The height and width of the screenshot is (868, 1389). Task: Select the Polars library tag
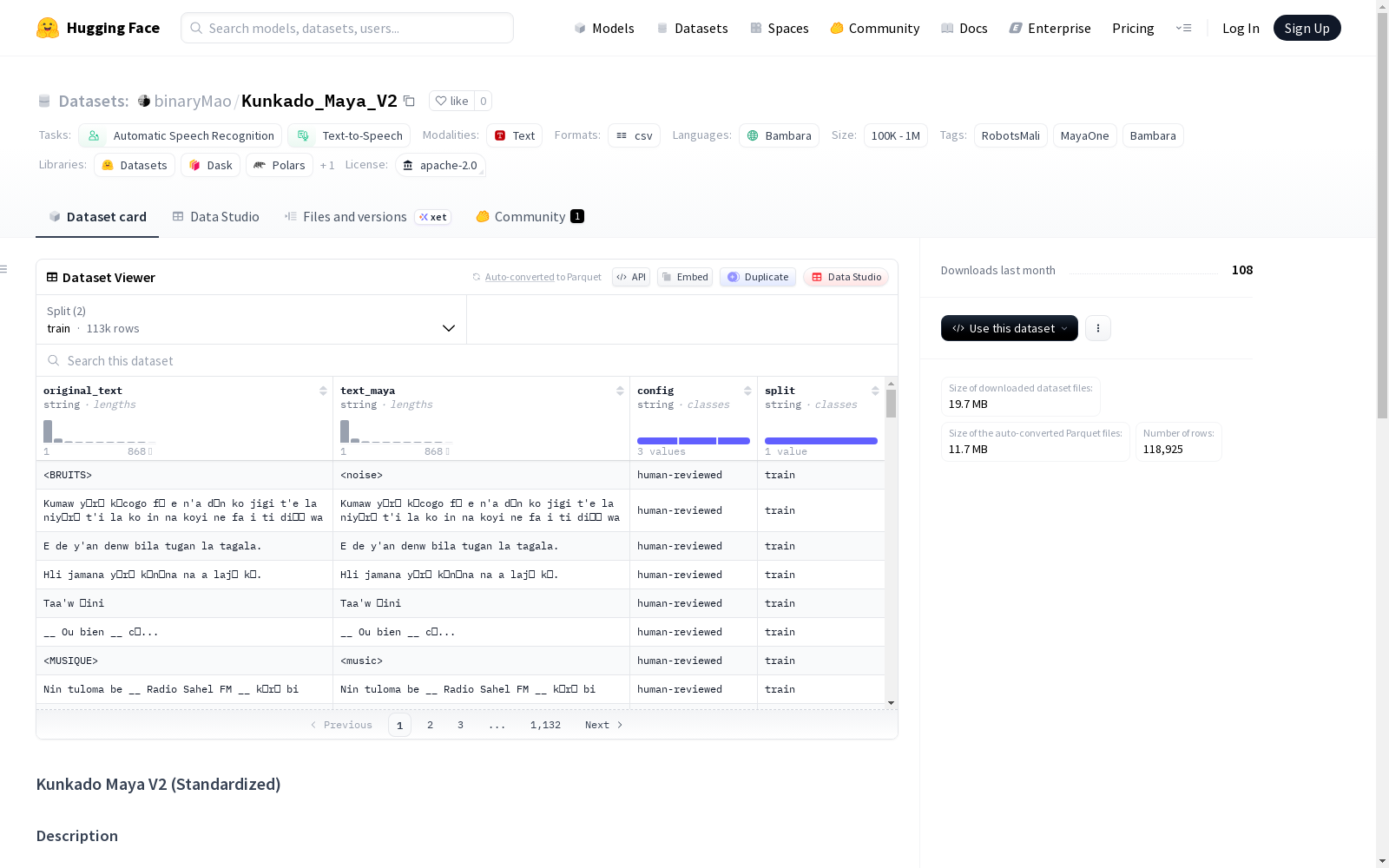(x=280, y=165)
